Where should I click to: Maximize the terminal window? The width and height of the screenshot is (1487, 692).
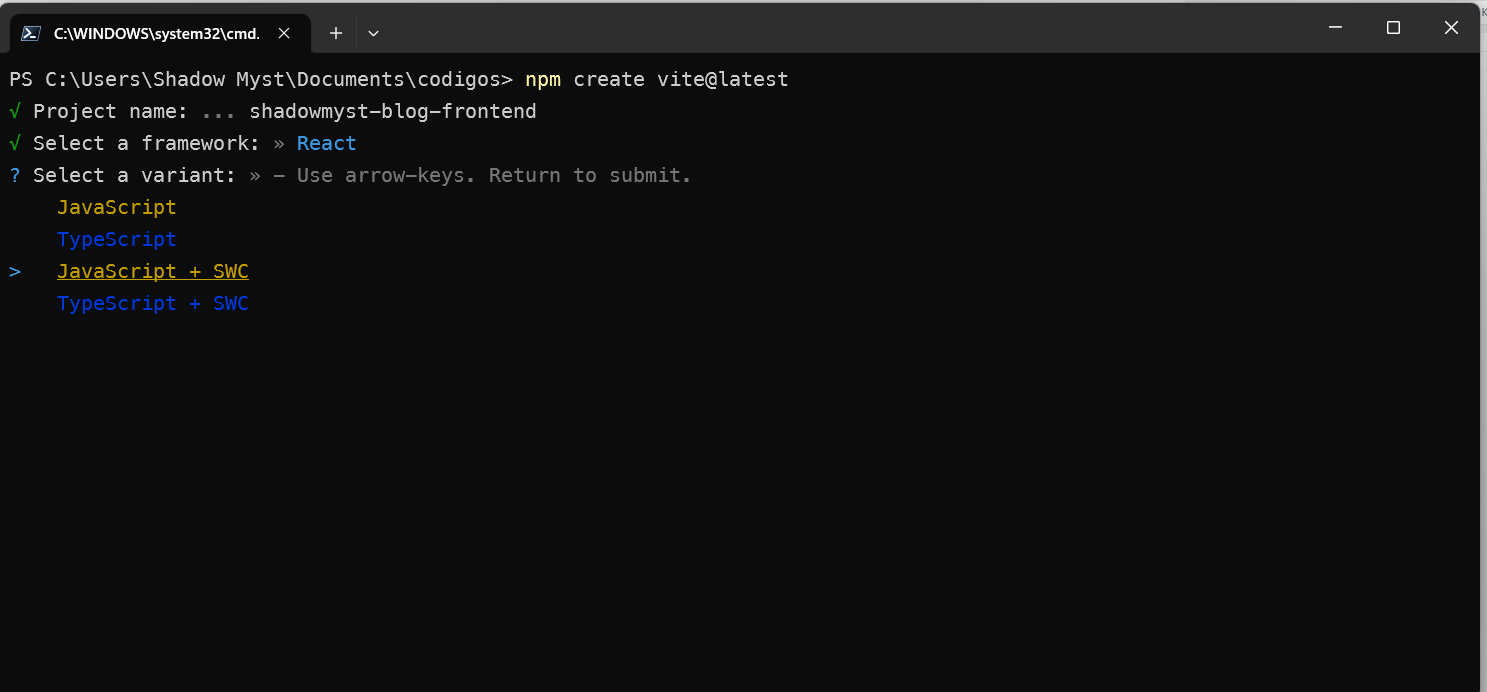(1393, 28)
